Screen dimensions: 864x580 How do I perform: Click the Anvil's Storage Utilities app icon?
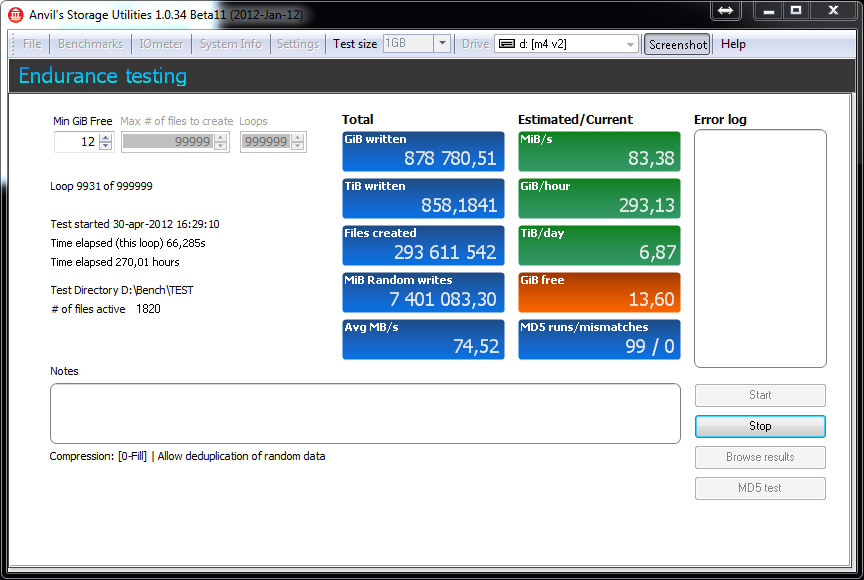pos(15,15)
